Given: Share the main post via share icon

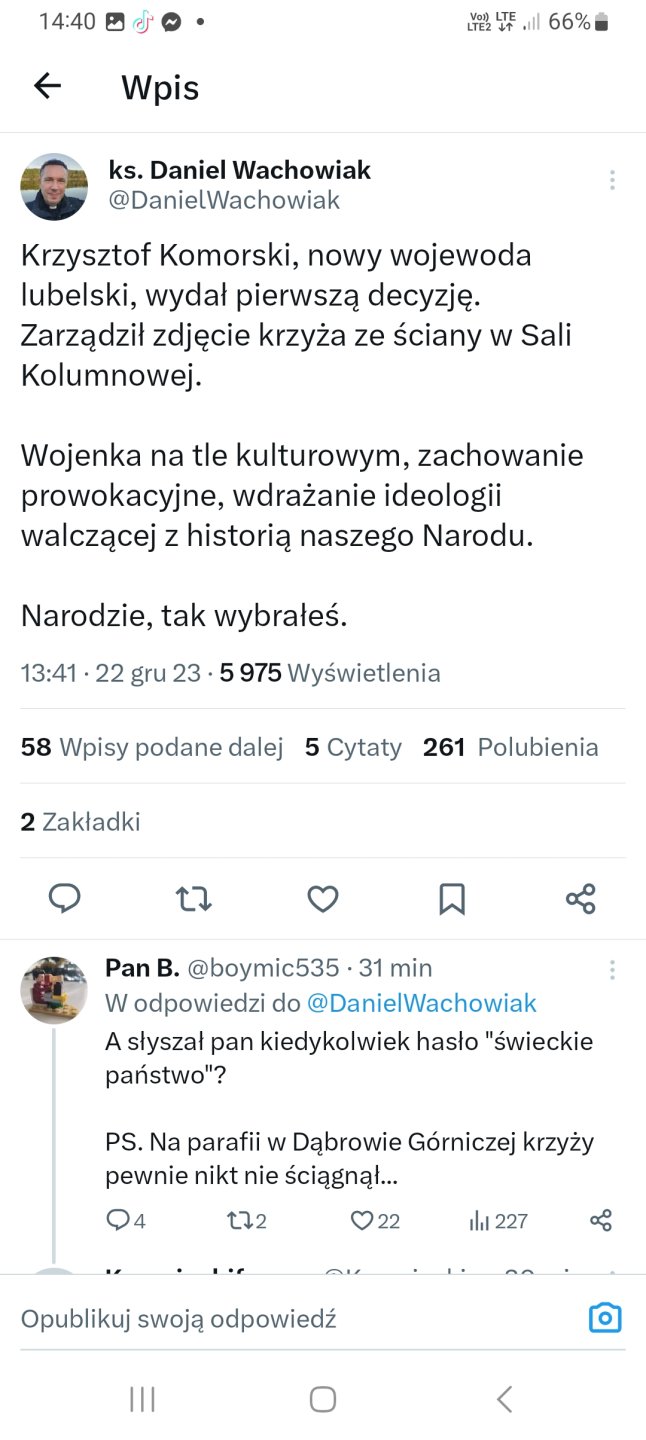Looking at the screenshot, I should point(581,899).
